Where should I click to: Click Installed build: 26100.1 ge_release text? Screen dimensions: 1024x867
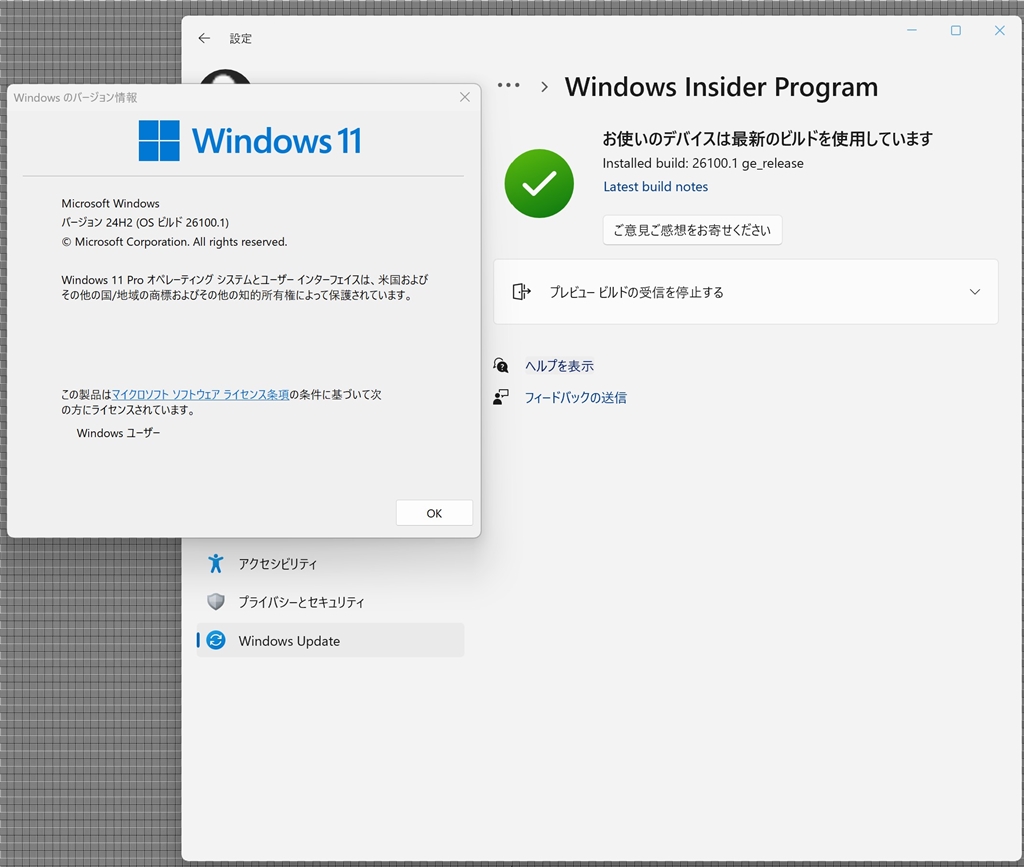(x=703, y=163)
